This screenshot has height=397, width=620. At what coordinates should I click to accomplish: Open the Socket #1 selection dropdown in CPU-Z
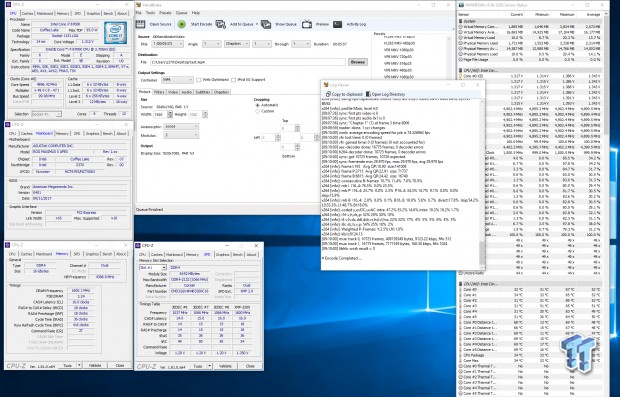(x=47, y=114)
